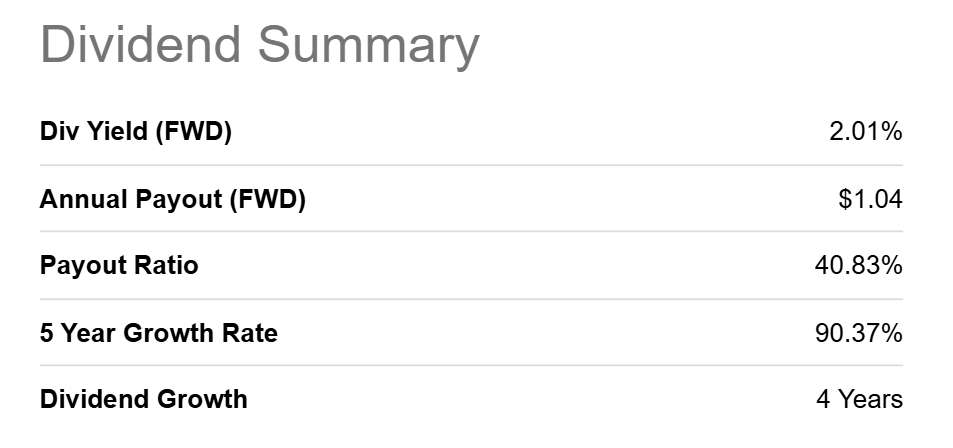Click the $1.04 annual payout value
Screen dimensions: 953x448
click(870, 199)
